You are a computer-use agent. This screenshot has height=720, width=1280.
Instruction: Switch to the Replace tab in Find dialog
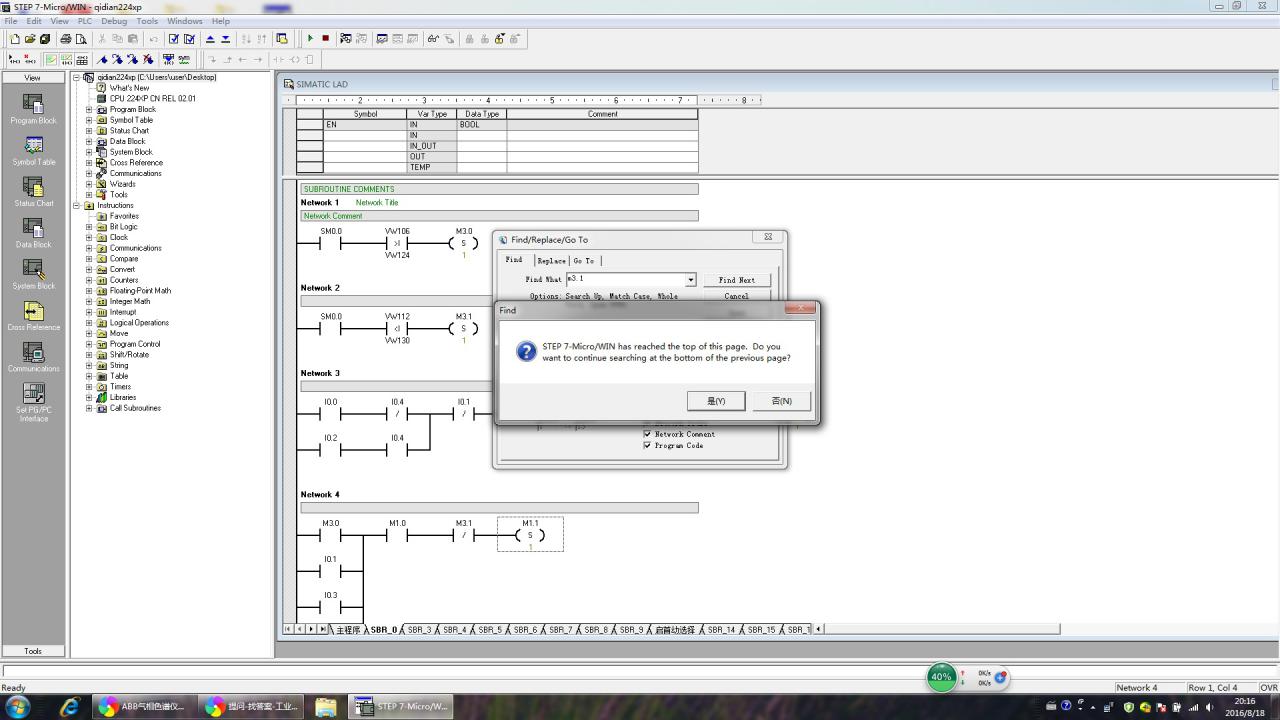551,260
